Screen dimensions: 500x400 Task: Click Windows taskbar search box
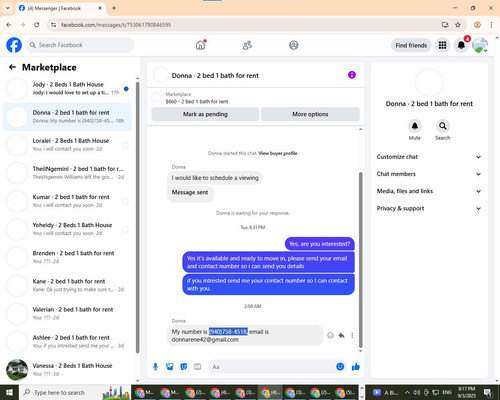(x=75, y=392)
